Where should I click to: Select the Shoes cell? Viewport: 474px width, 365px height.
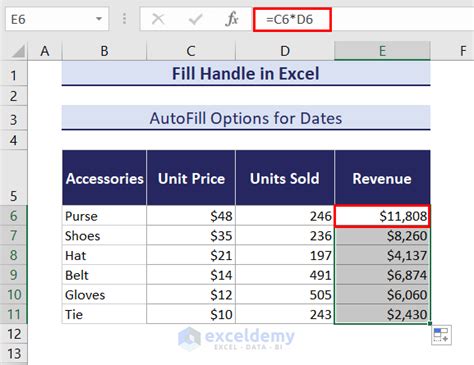point(104,235)
